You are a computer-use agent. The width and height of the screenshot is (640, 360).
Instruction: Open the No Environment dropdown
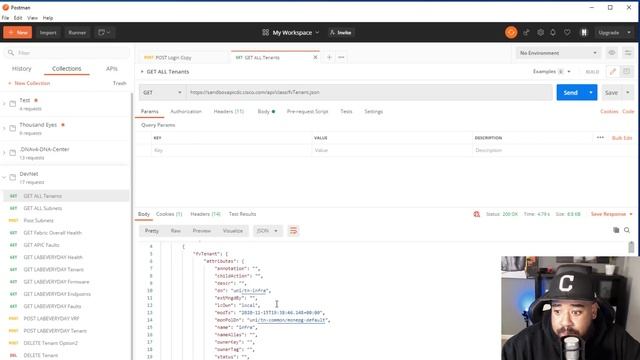[558, 53]
